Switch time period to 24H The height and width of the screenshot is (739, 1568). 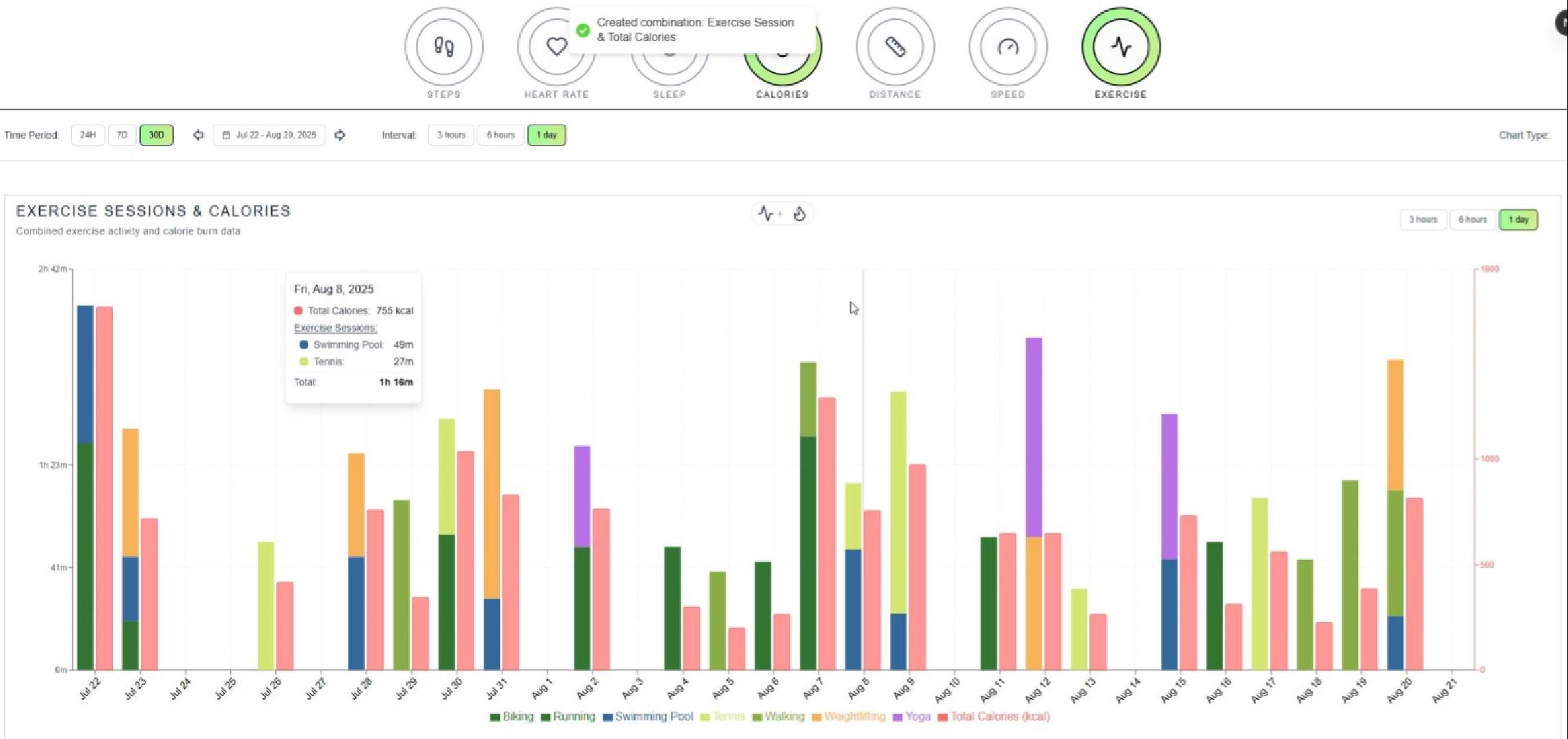(88, 135)
